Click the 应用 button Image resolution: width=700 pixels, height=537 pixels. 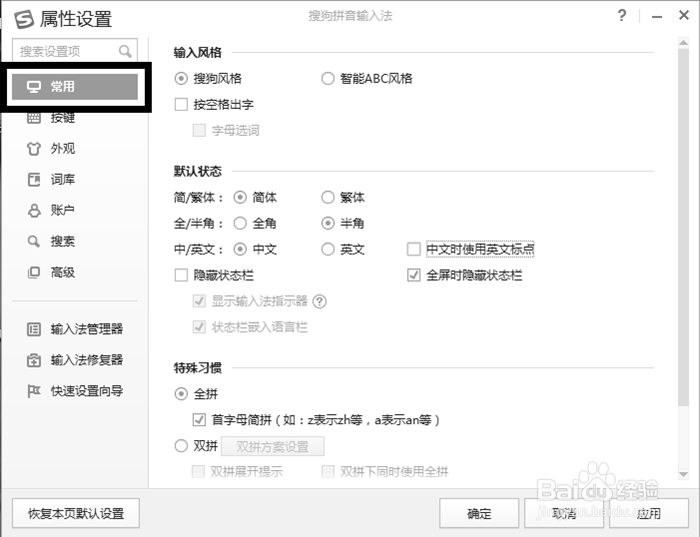[649, 513]
